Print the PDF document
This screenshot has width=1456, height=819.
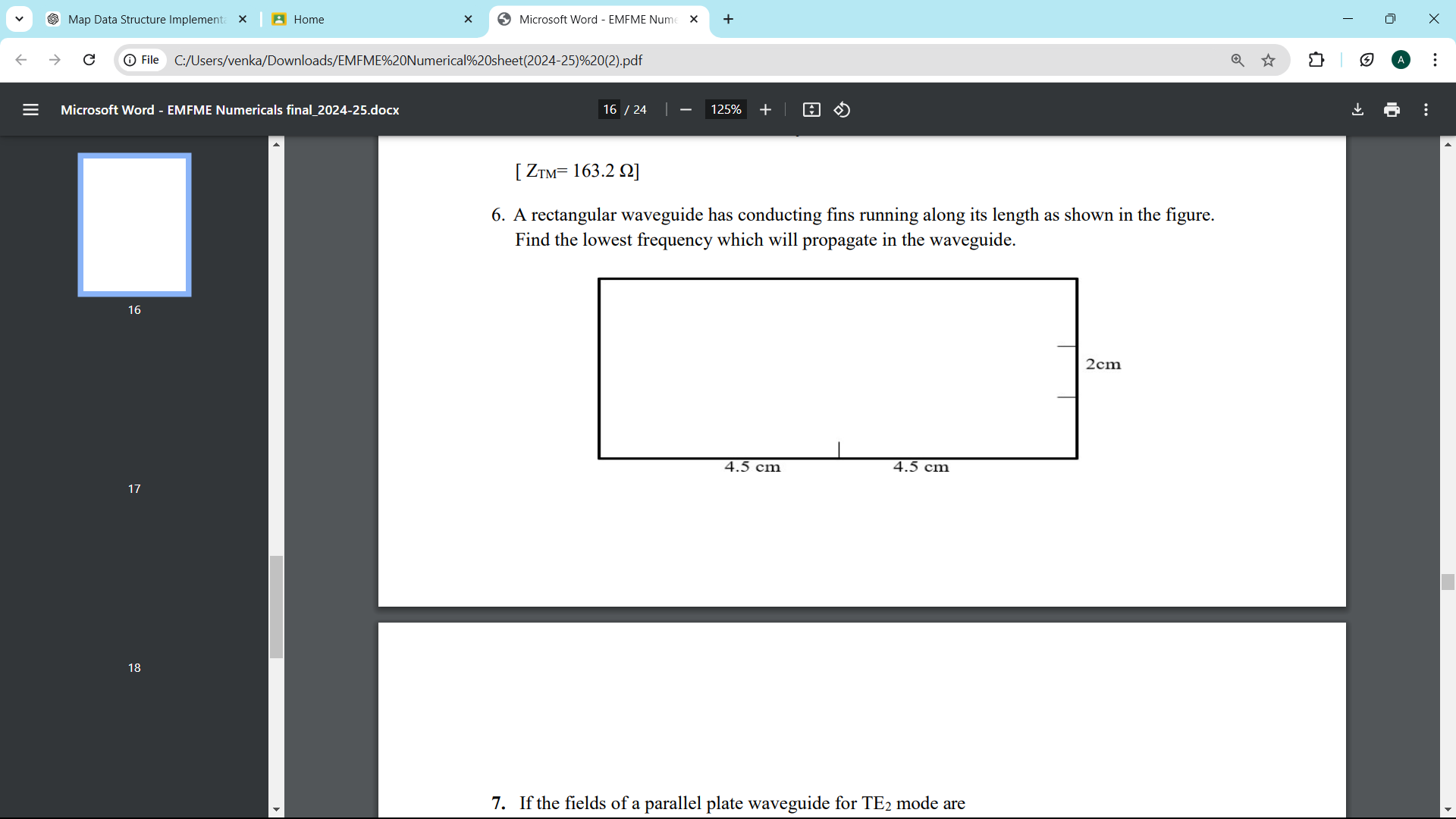coord(1392,109)
